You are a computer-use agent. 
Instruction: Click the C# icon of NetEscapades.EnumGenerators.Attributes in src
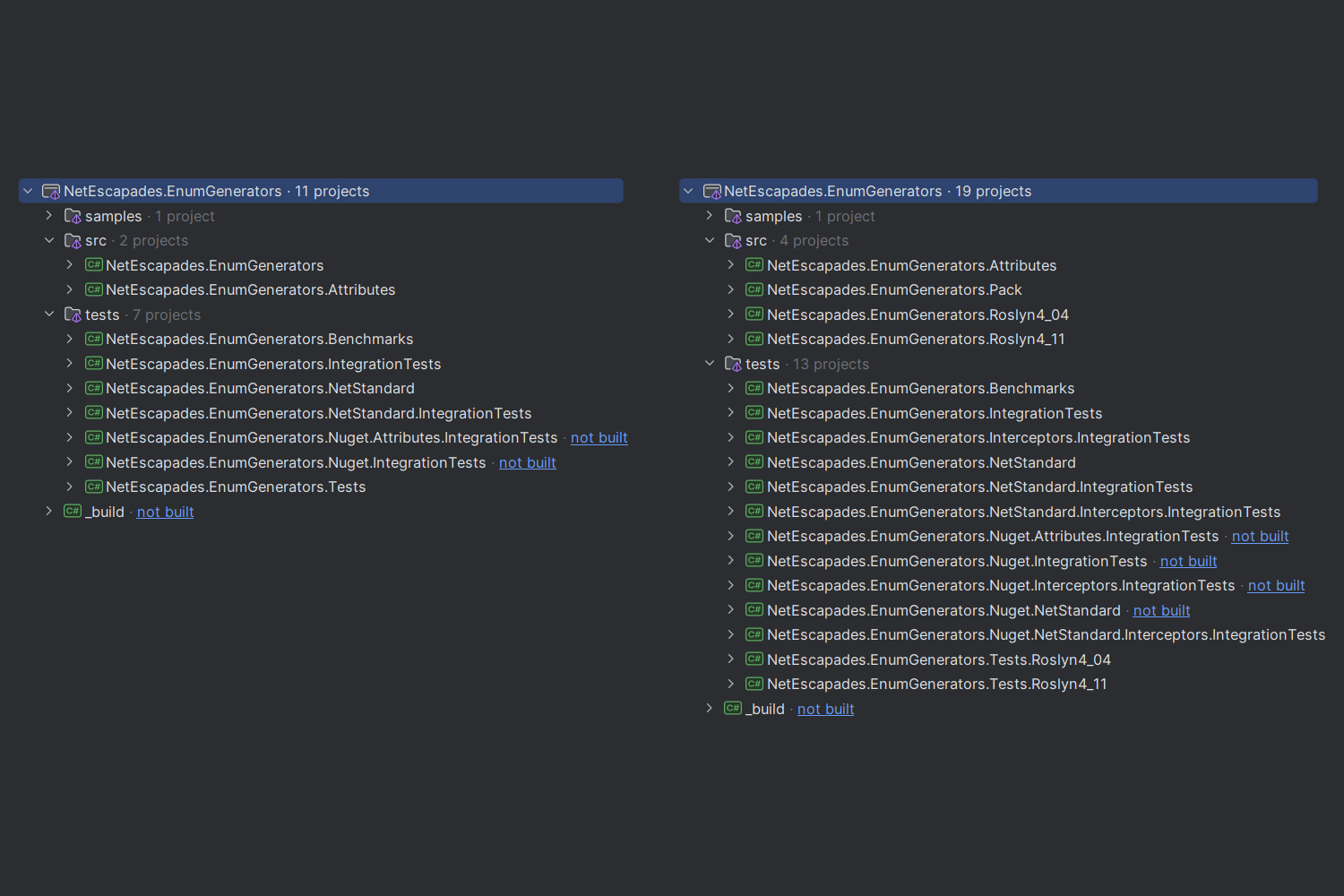click(x=93, y=289)
